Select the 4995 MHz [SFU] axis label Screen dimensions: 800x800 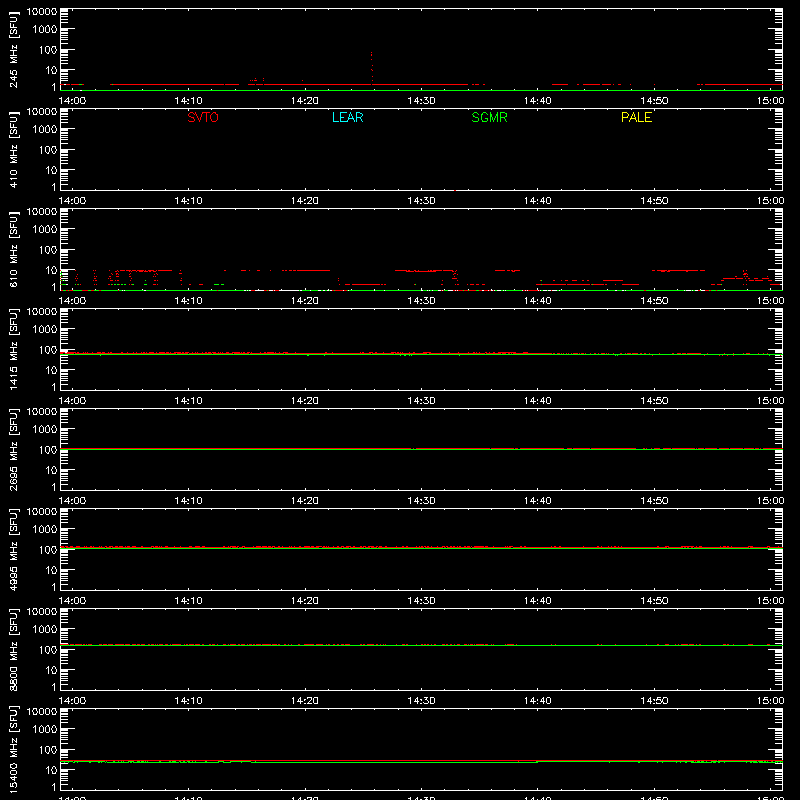pos(13,549)
